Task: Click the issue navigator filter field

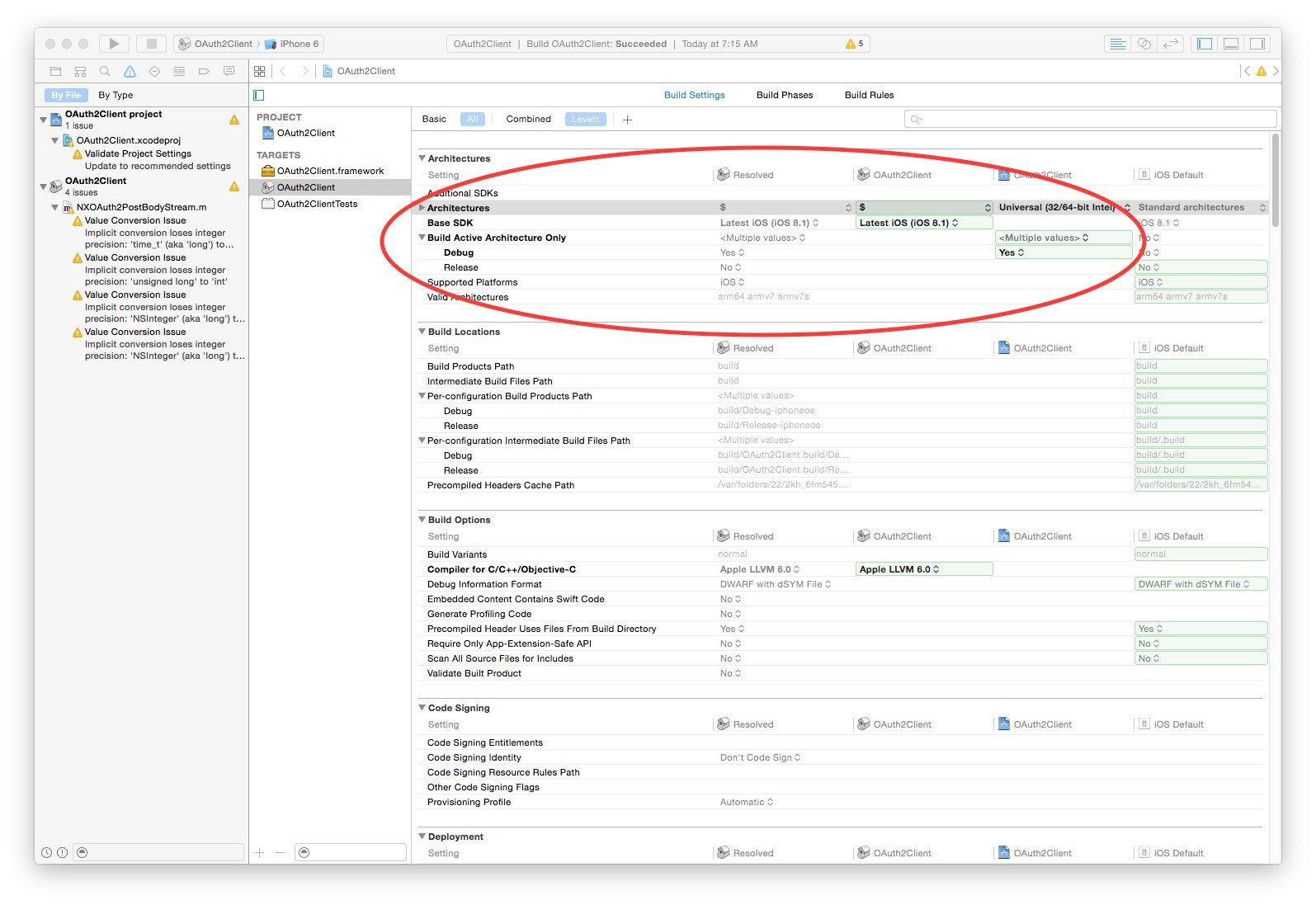Action: pos(158,852)
